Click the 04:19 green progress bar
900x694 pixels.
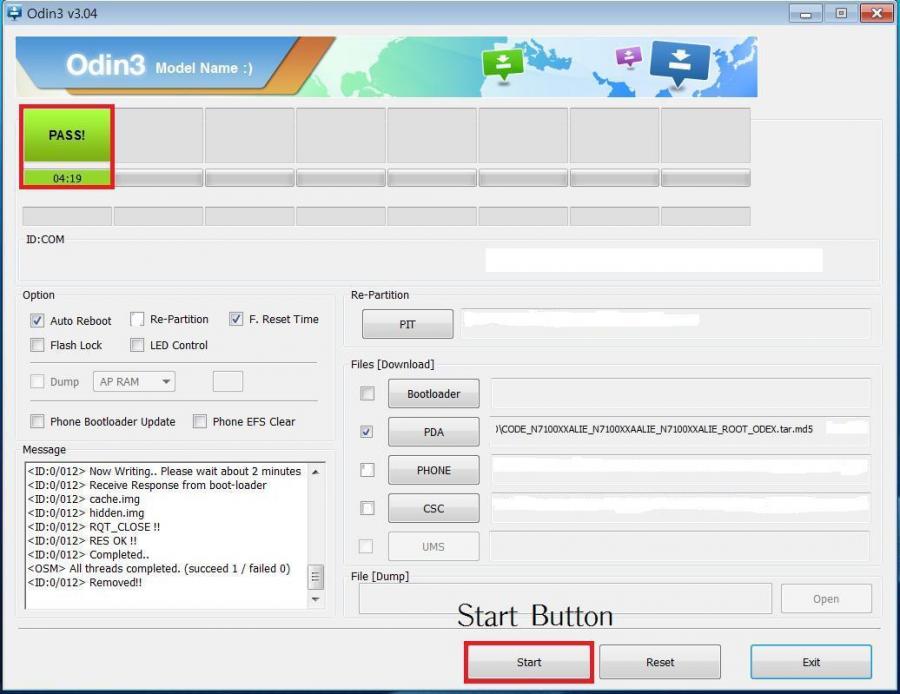[x=67, y=178]
